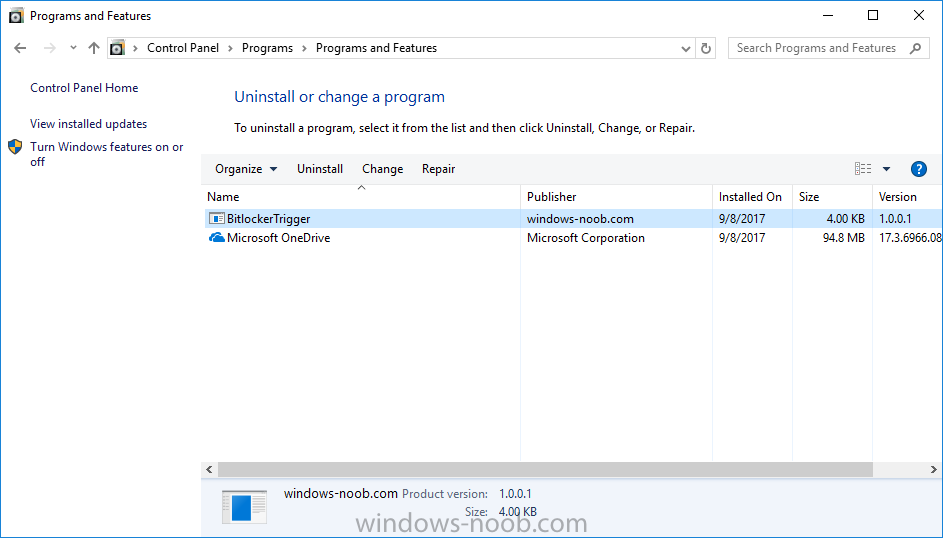
Task: Go up one level with the Up arrow
Action: (x=93, y=48)
